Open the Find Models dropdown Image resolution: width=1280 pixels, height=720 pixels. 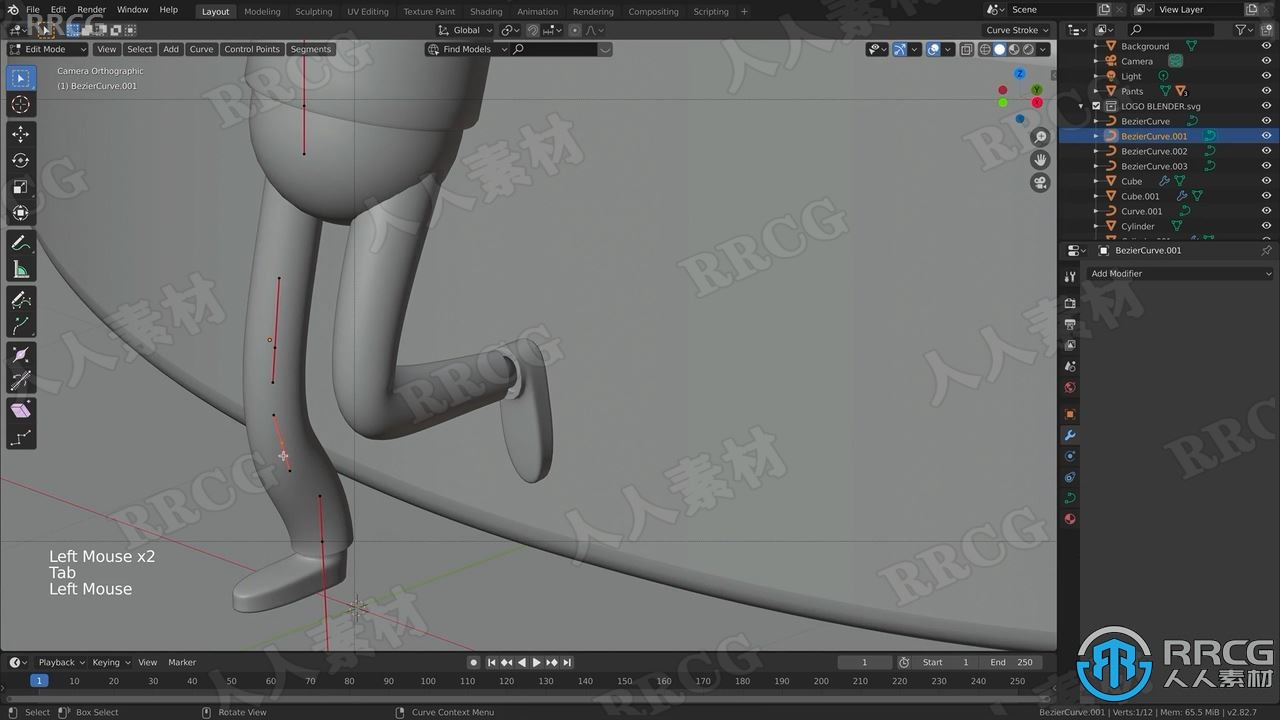click(467, 49)
